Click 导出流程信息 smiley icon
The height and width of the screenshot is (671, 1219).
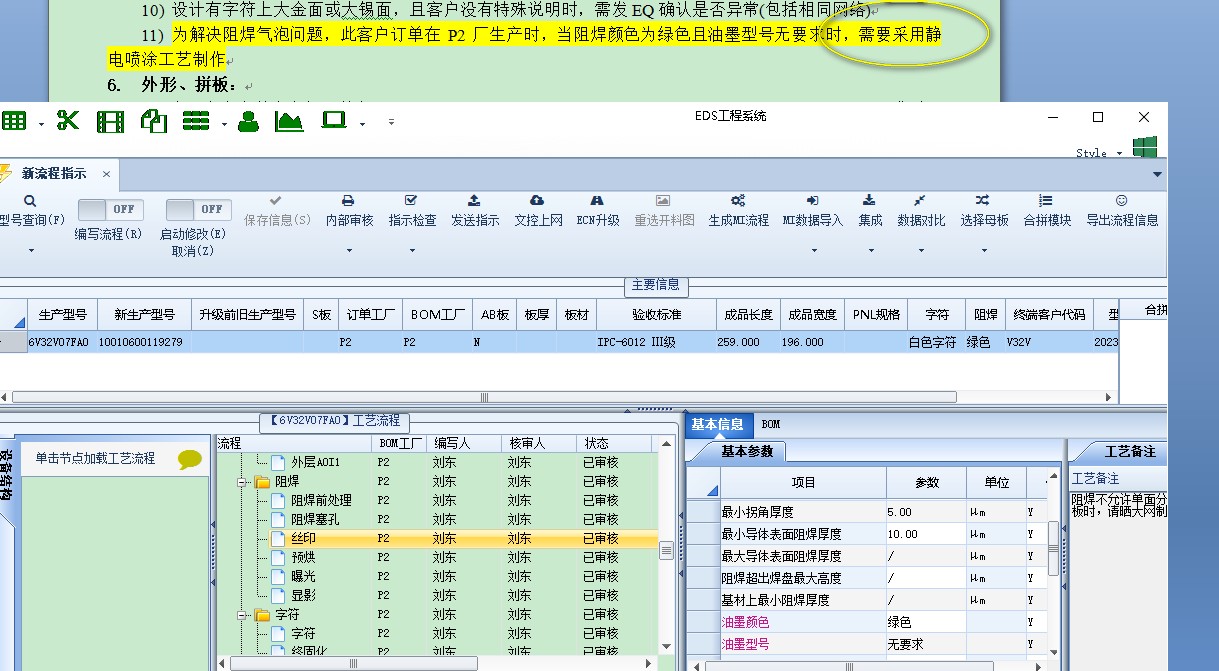pos(1121,201)
